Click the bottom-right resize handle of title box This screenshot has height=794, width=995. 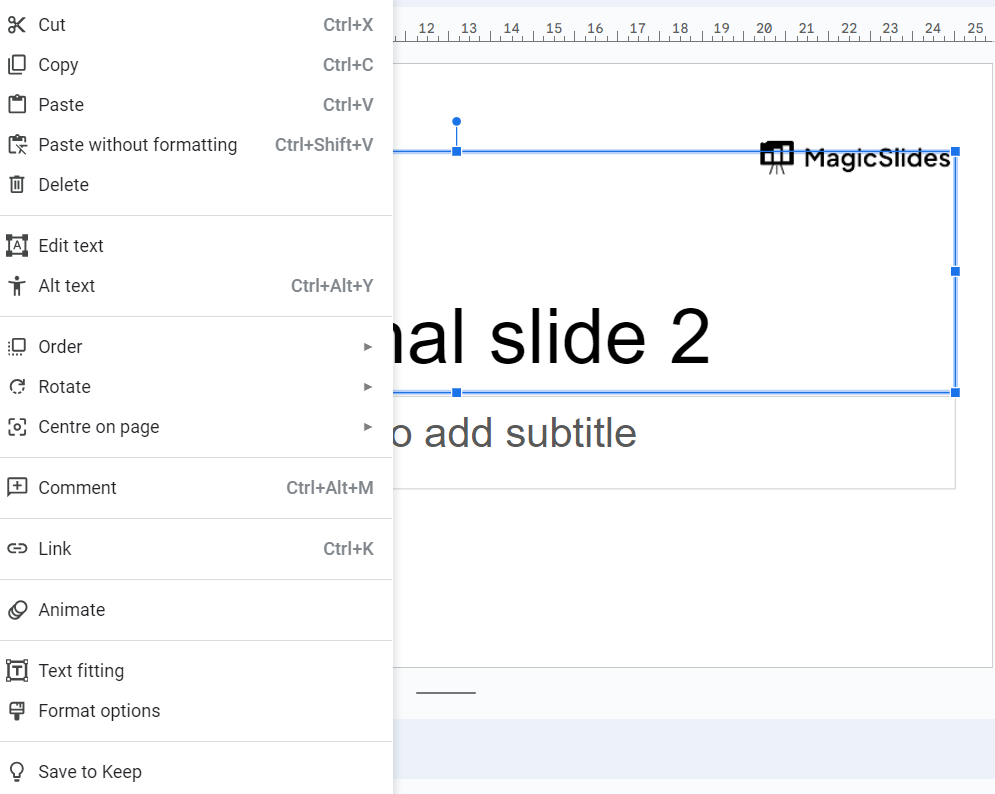[x=955, y=392]
